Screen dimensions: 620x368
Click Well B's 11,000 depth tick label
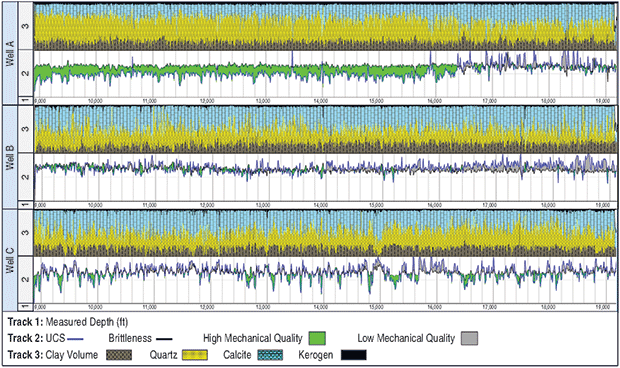point(149,205)
